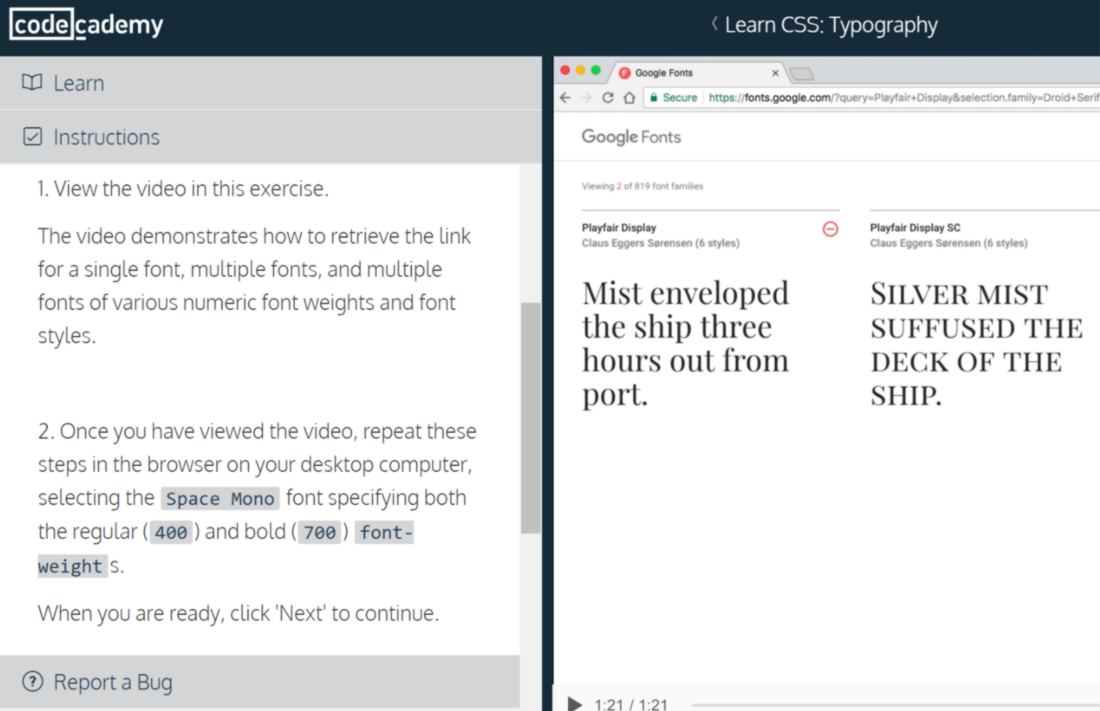
Task: Click the Report a Bug question icon
Action: (32, 682)
